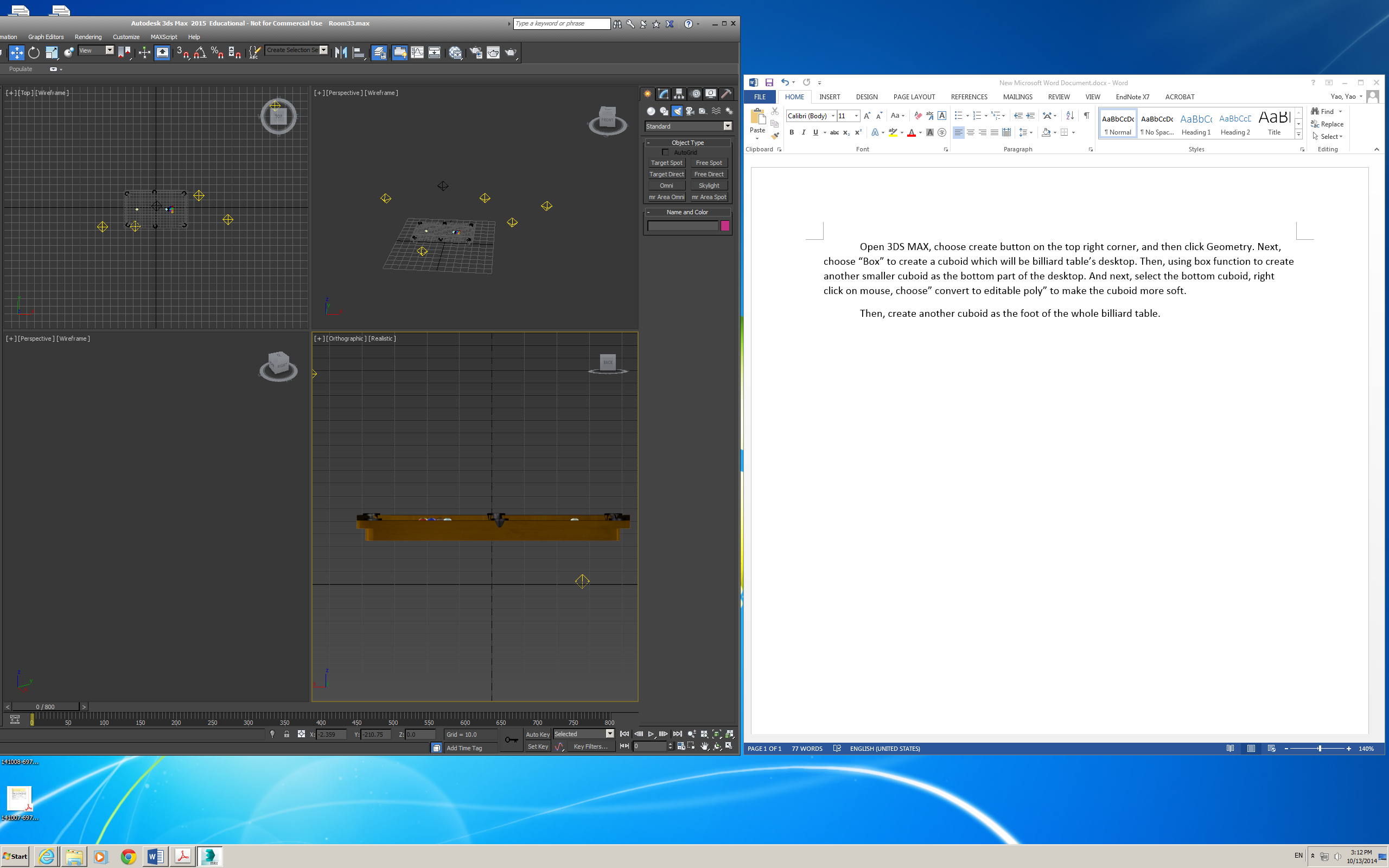The image size is (1389, 868).
Task: Toggle the Selection Lock icon
Action: click(x=286, y=734)
